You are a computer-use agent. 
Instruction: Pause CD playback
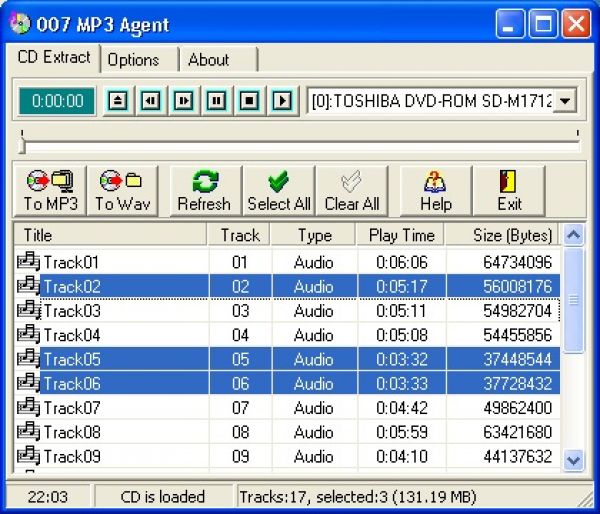[216, 100]
